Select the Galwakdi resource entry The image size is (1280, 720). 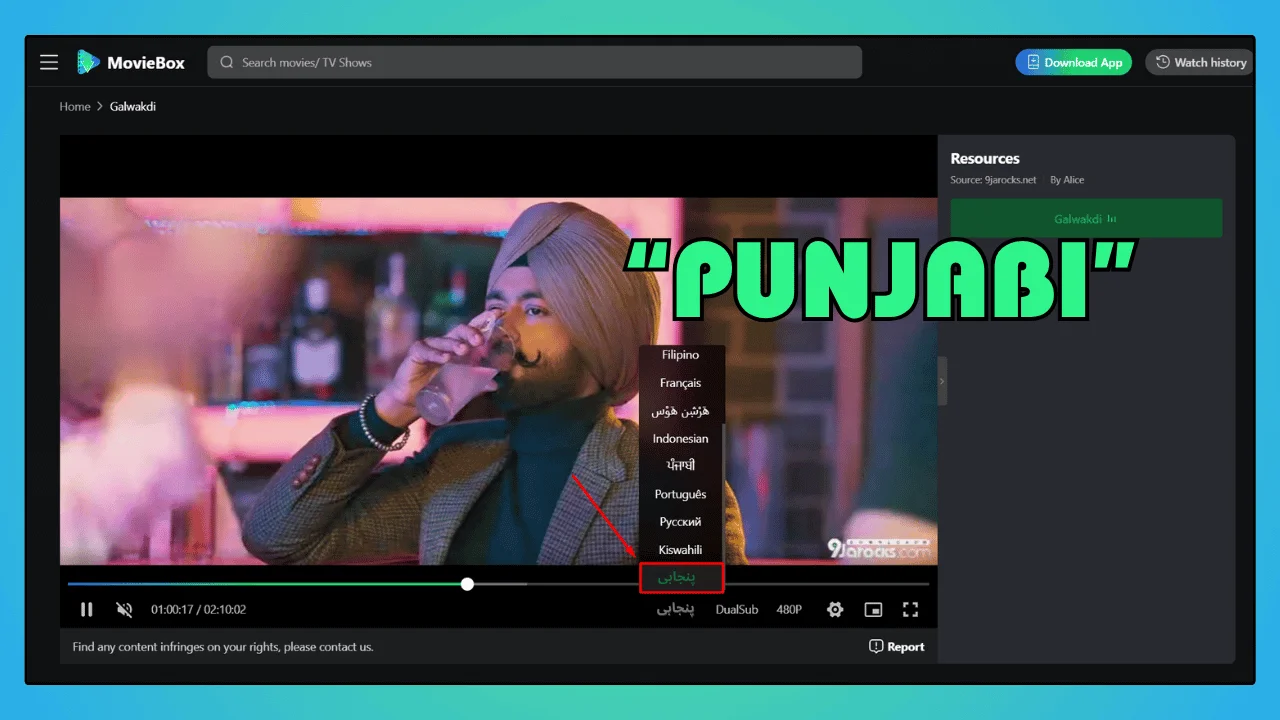[1086, 218]
